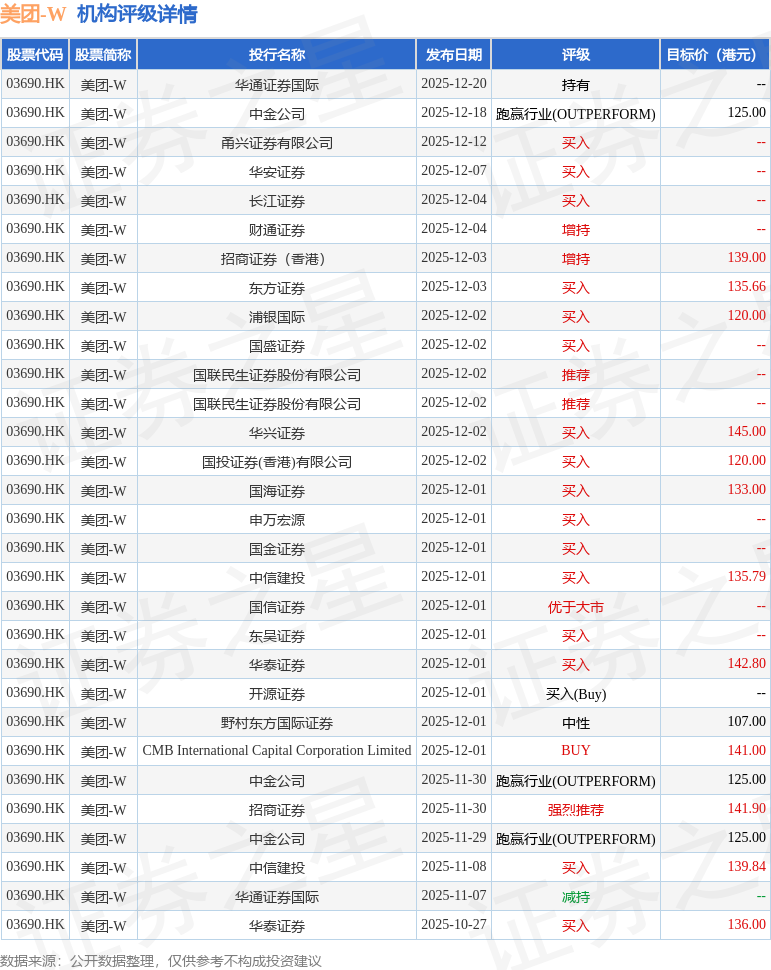Viewport: 771px width, 970px height.
Task: Select the 国盛证券 cell
Action: click(x=277, y=346)
